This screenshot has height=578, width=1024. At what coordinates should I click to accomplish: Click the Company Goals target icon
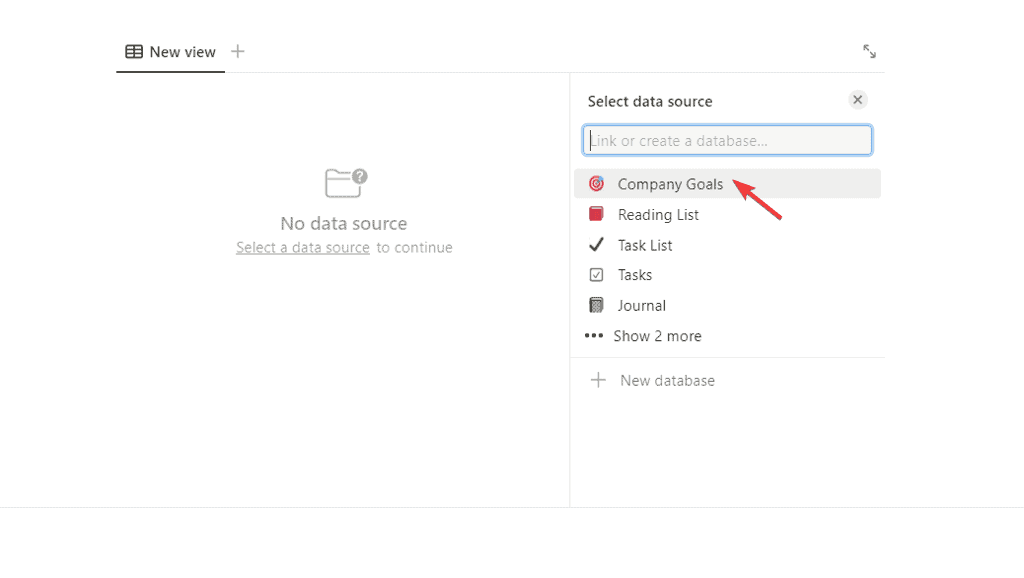596,184
